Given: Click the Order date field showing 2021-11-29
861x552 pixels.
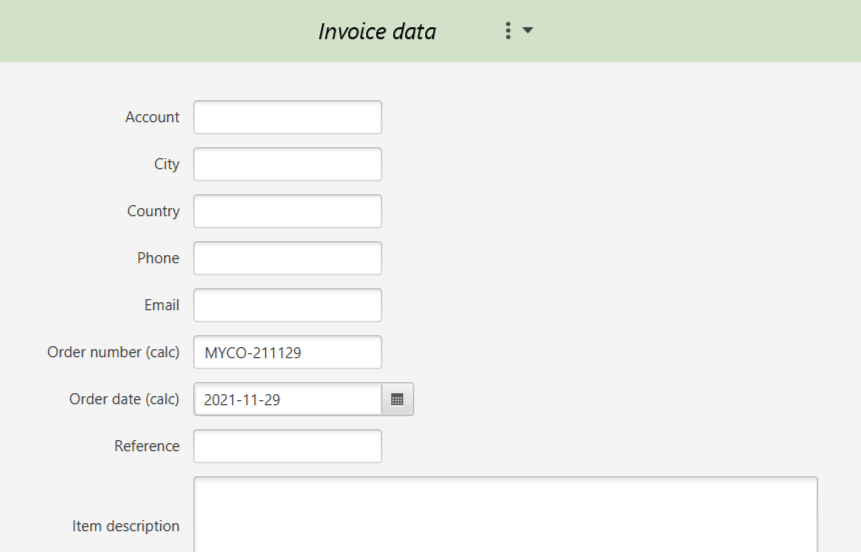Looking at the screenshot, I should tap(287, 399).
